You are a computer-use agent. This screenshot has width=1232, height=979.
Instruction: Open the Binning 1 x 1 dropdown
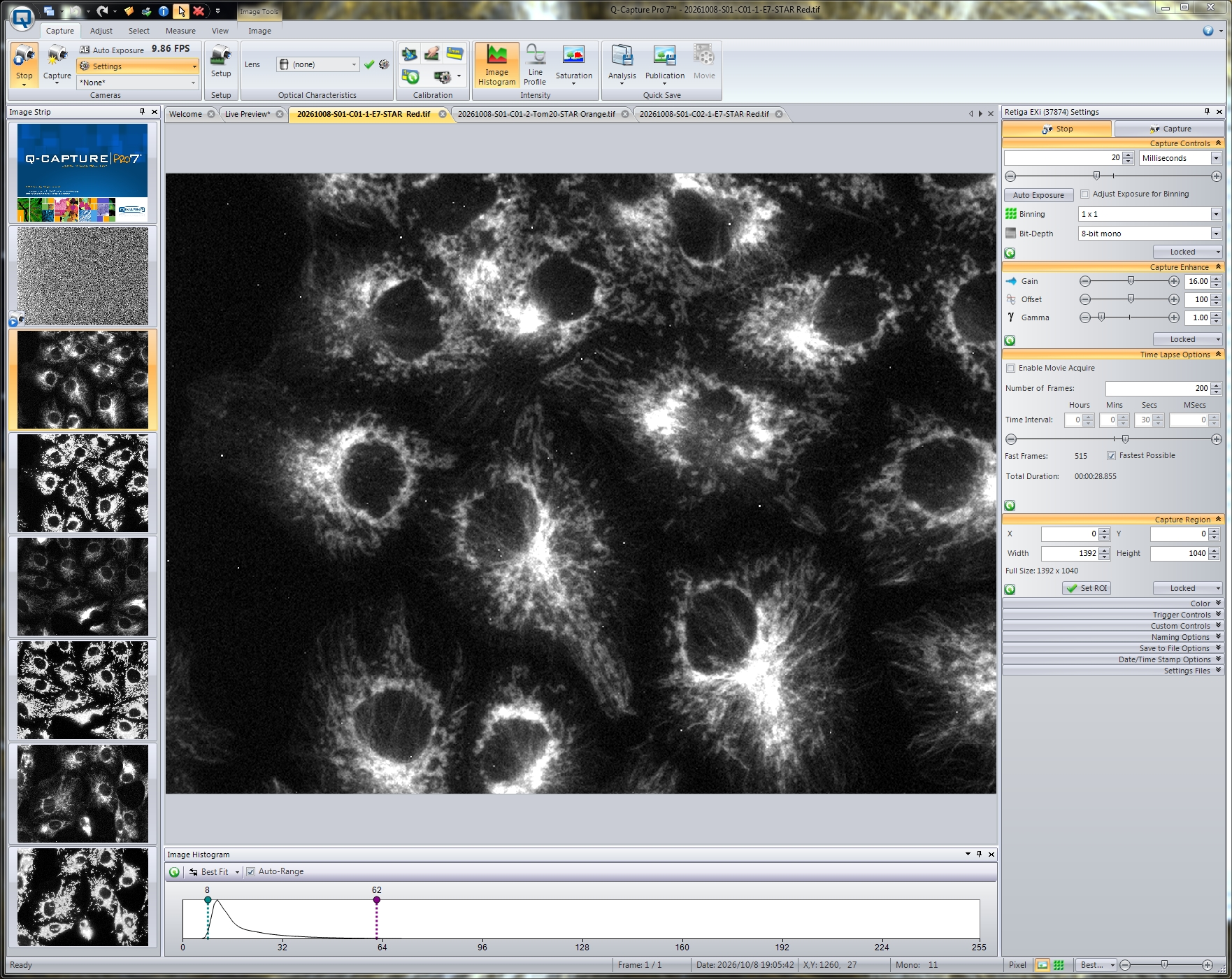[1149, 214]
